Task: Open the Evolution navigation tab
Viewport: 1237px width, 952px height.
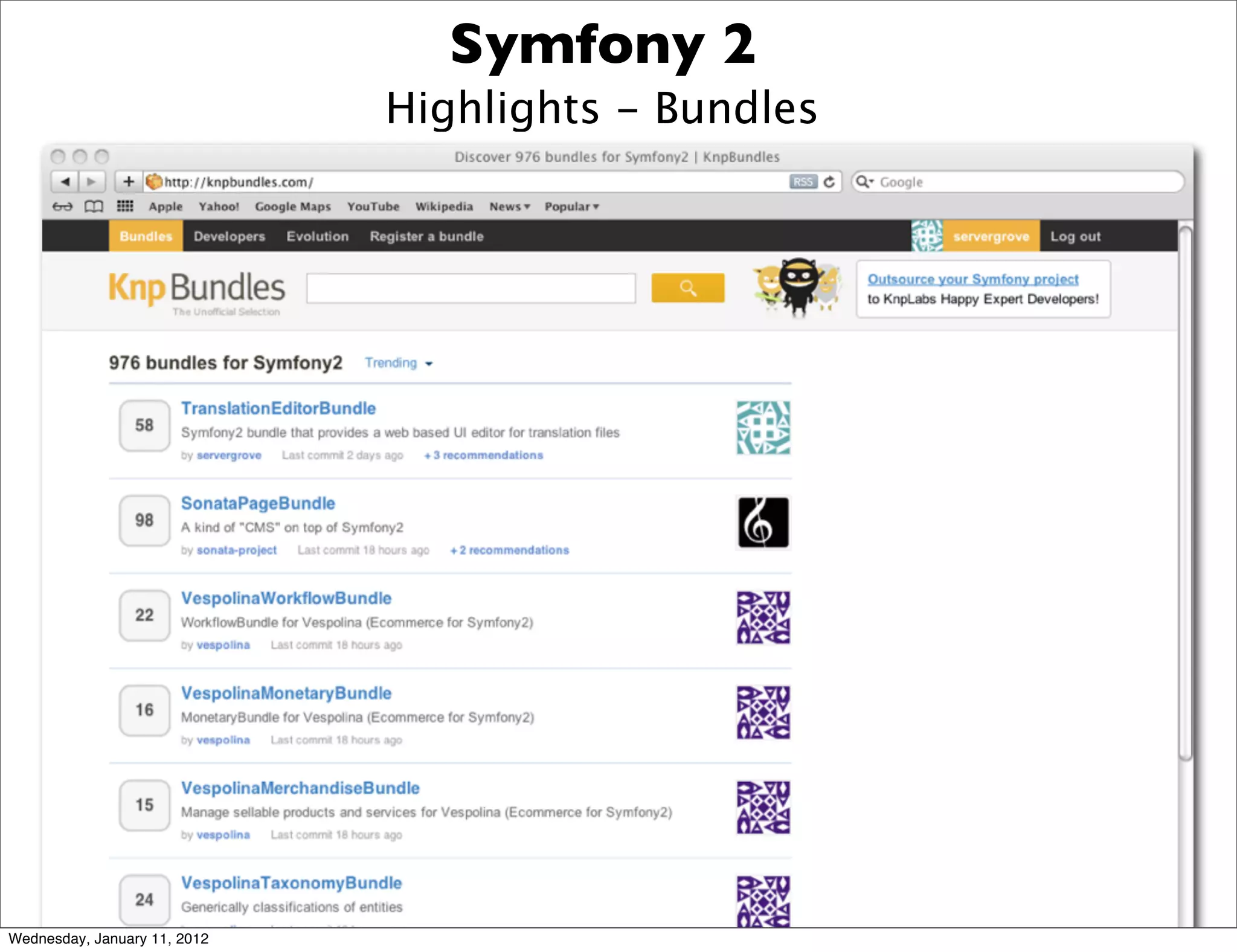Action: click(x=318, y=236)
